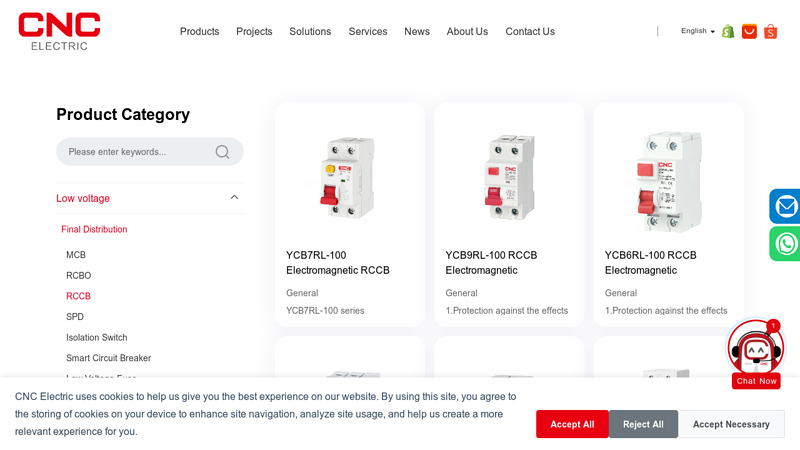800x450 pixels.
Task: Open the Products menu
Action: [199, 32]
